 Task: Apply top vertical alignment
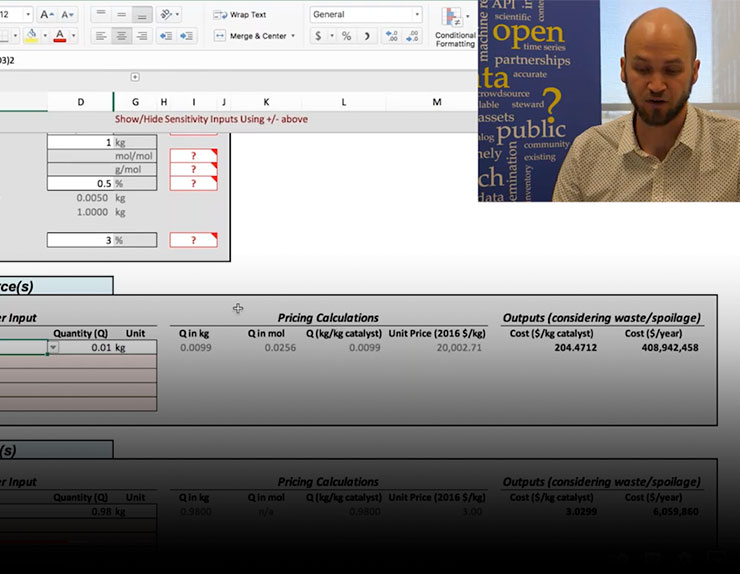point(101,15)
